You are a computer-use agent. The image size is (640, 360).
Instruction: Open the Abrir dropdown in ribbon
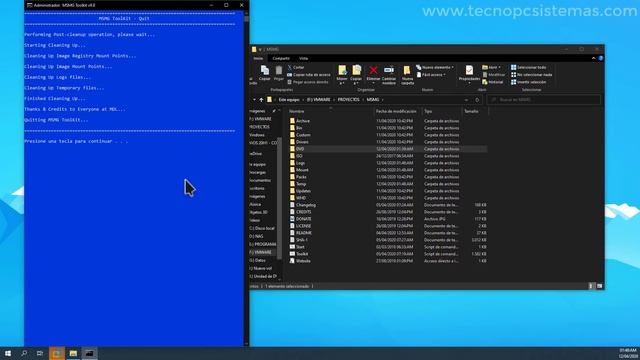491,67
